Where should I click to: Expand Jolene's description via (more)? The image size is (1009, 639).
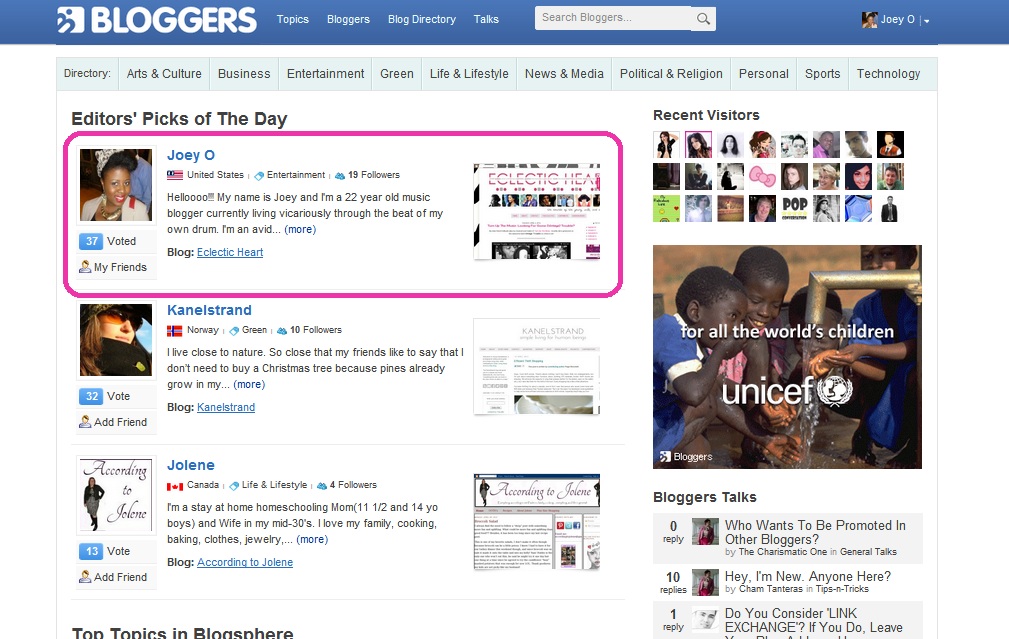click(x=312, y=539)
